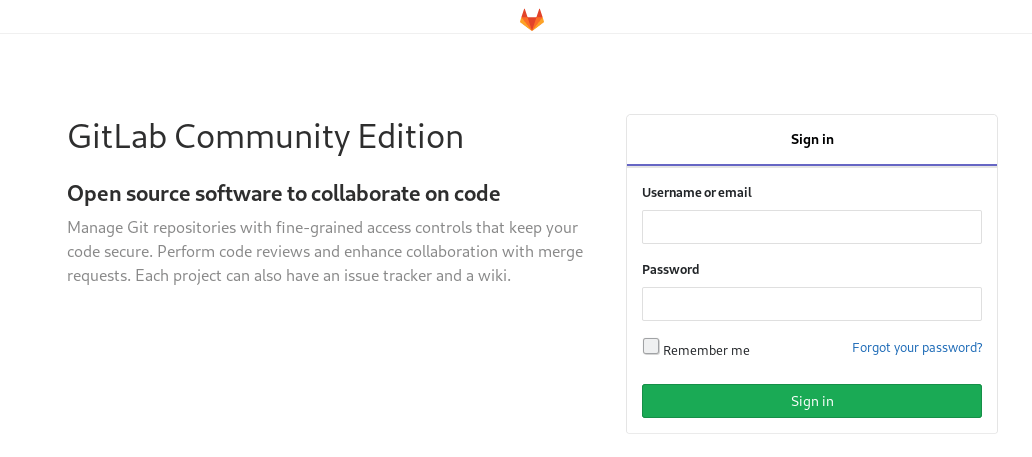This screenshot has height=457, width=1032.
Task: Click into the Password input box
Action: tap(812, 304)
